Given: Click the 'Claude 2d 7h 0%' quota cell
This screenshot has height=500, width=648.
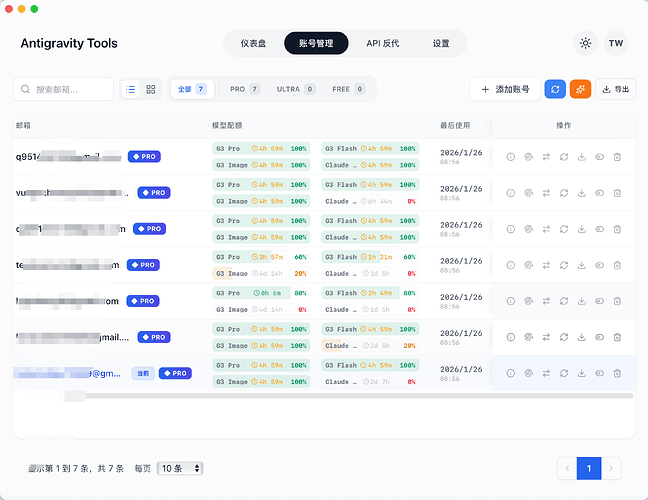Looking at the screenshot, I should 370,382.
